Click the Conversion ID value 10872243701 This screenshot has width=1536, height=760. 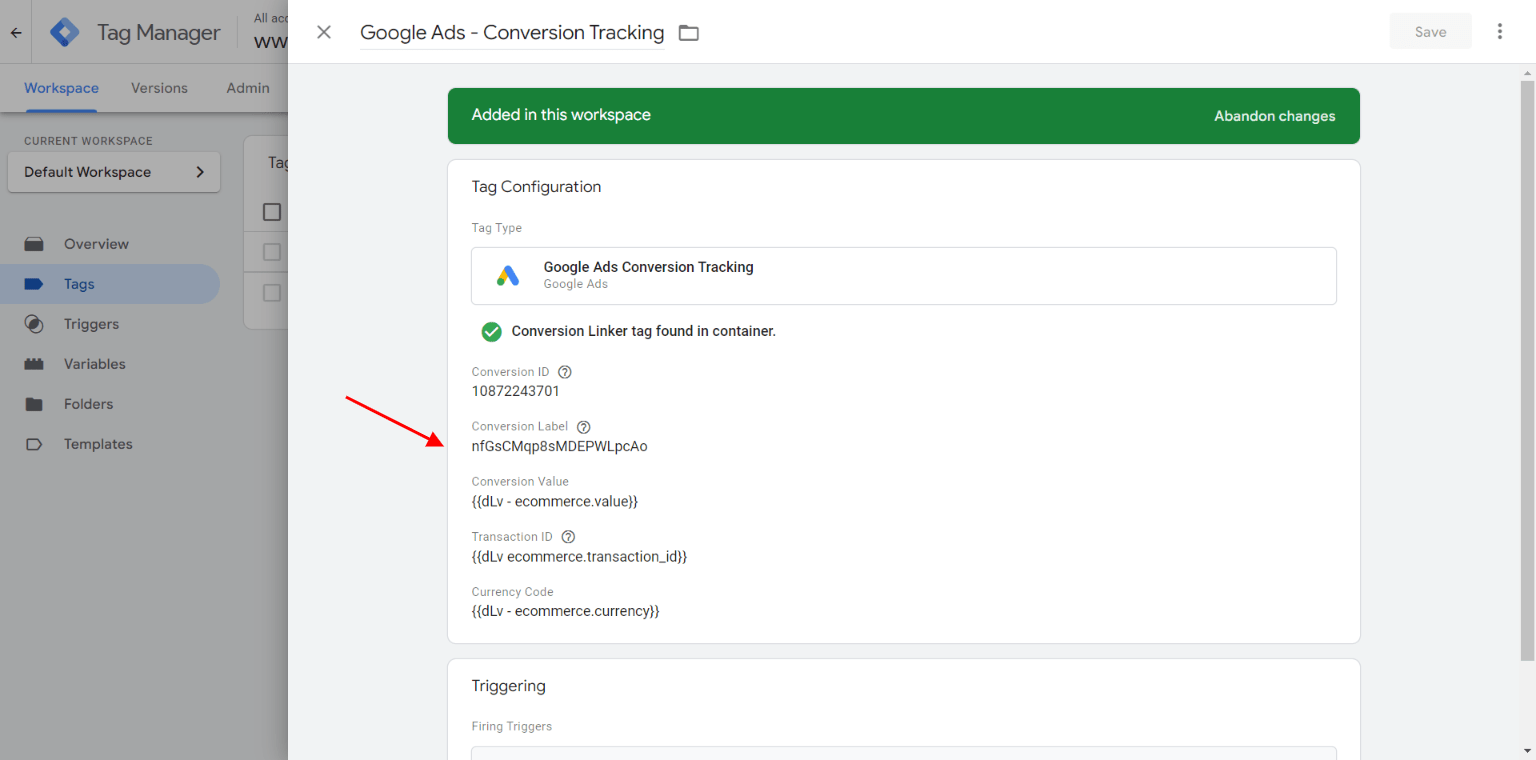[x=515, y=391]
